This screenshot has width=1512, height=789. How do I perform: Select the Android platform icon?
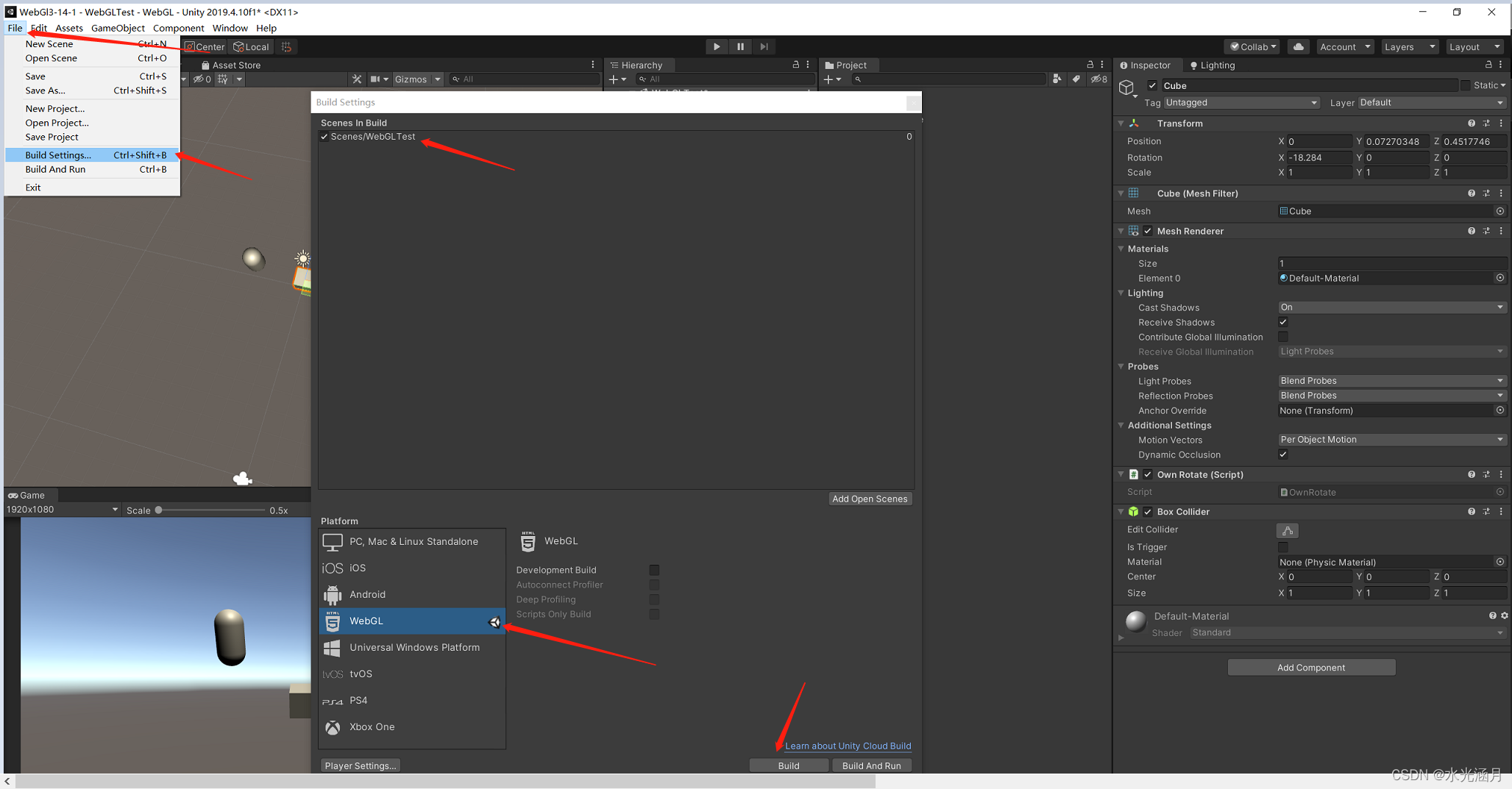coord(333,594)
